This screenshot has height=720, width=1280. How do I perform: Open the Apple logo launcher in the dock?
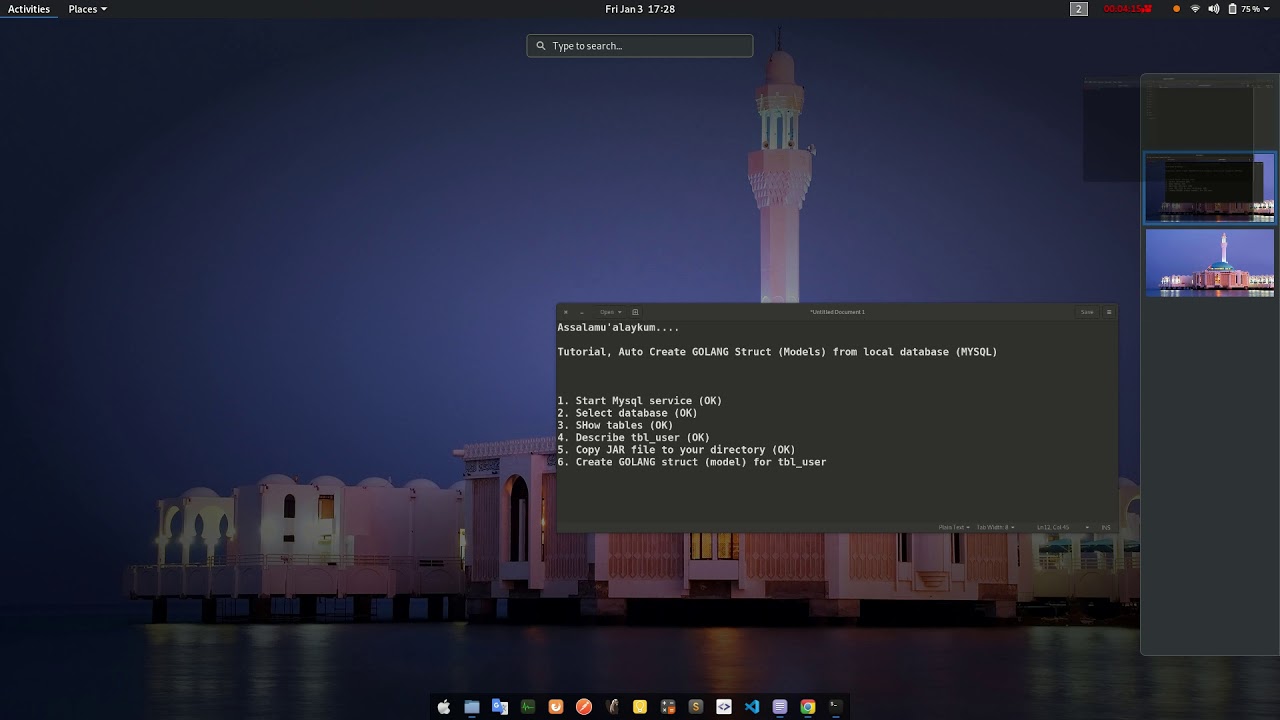pyautogui.click(x=444, y=707)
